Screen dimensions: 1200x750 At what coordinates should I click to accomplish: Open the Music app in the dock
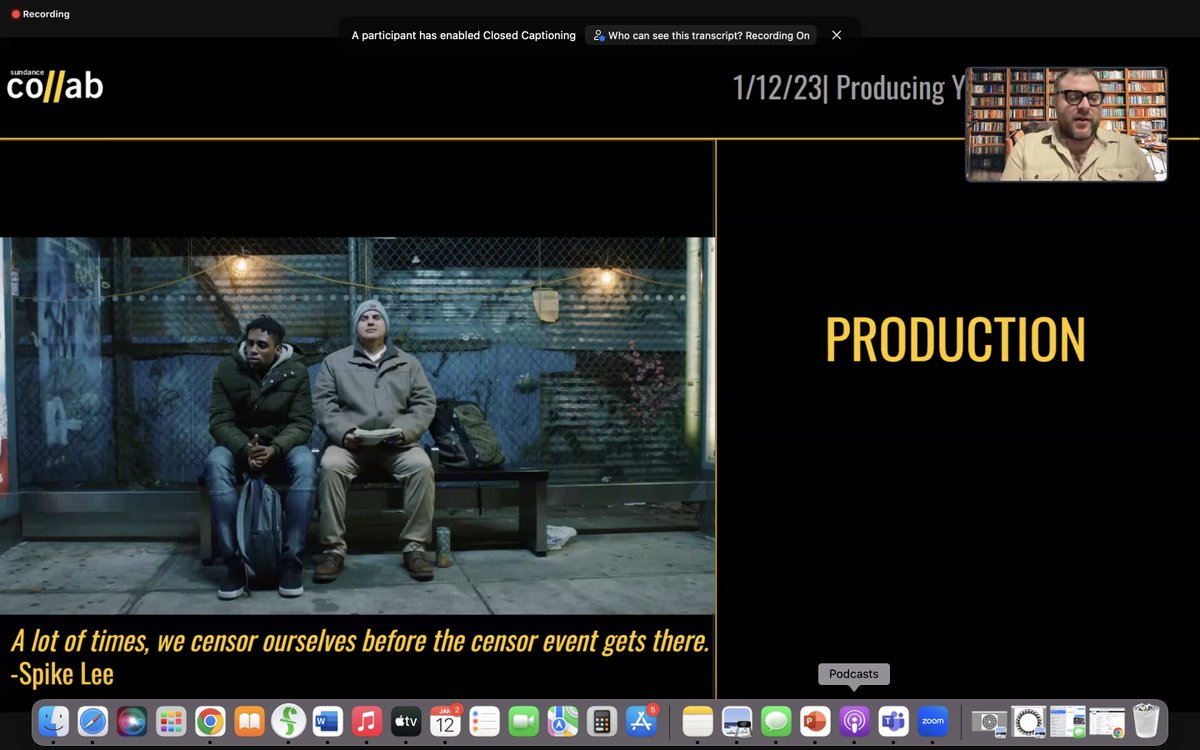pos(366,721)
